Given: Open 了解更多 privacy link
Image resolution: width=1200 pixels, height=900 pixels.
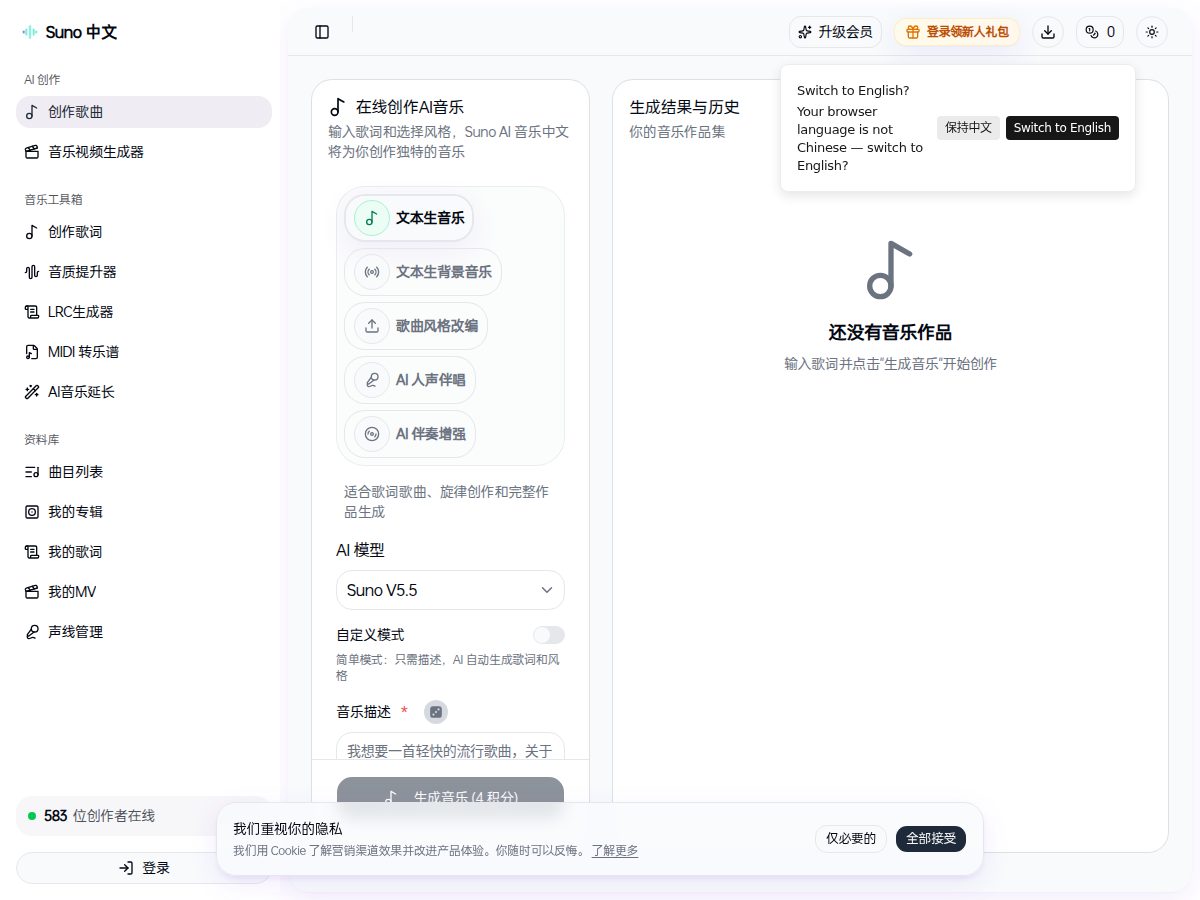Looking at the screenshot, I should [615, 851].
